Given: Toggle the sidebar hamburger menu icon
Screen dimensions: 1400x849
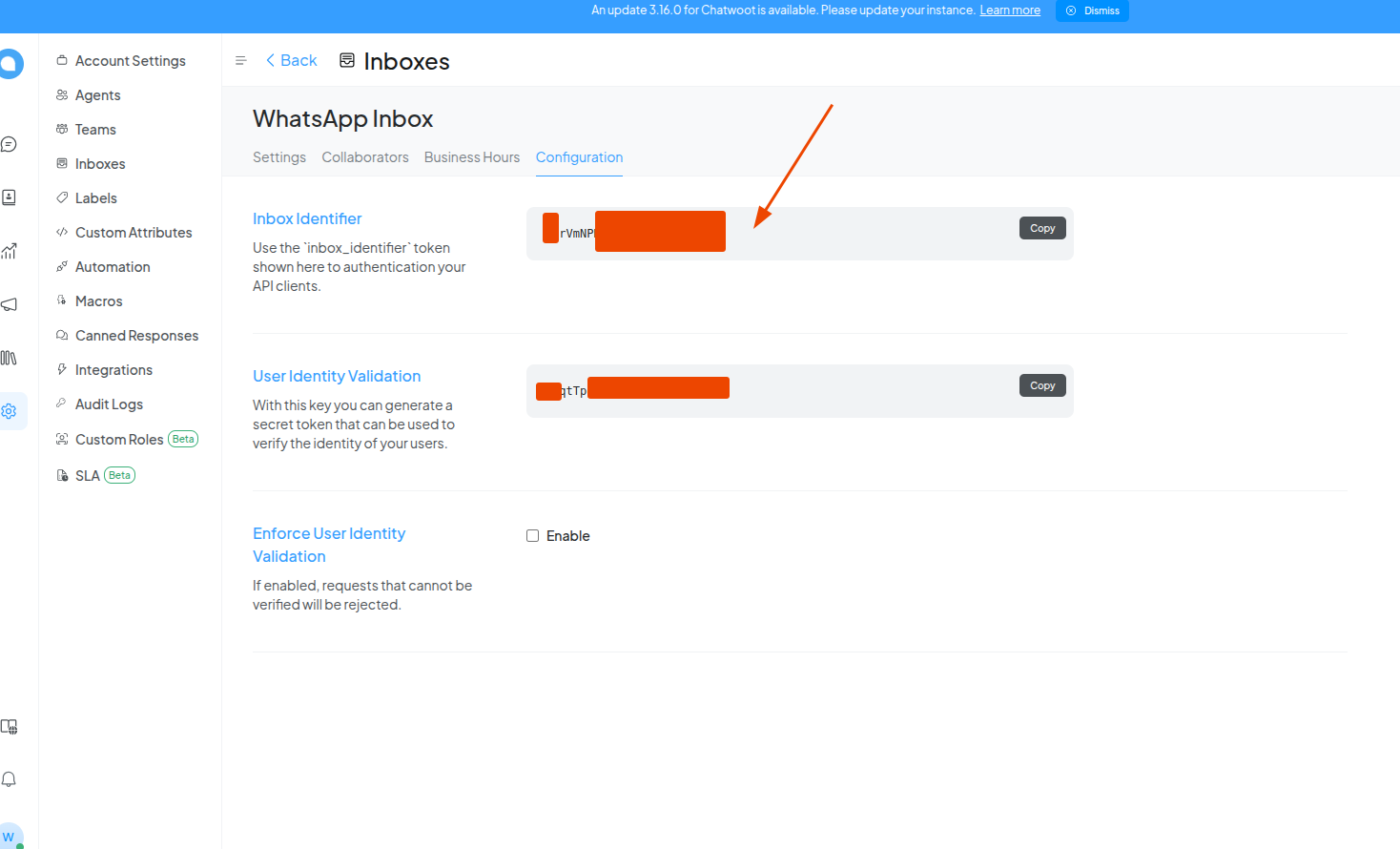Looking at the screenshot, I should pyautogui.click(x=240, y=60).
